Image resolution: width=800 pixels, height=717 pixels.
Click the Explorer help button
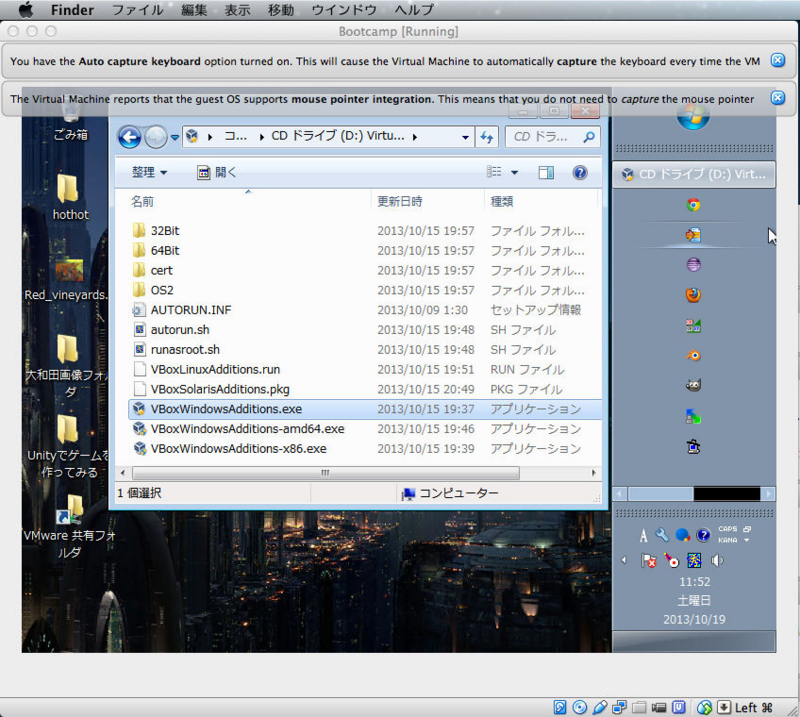click(580, 172)
